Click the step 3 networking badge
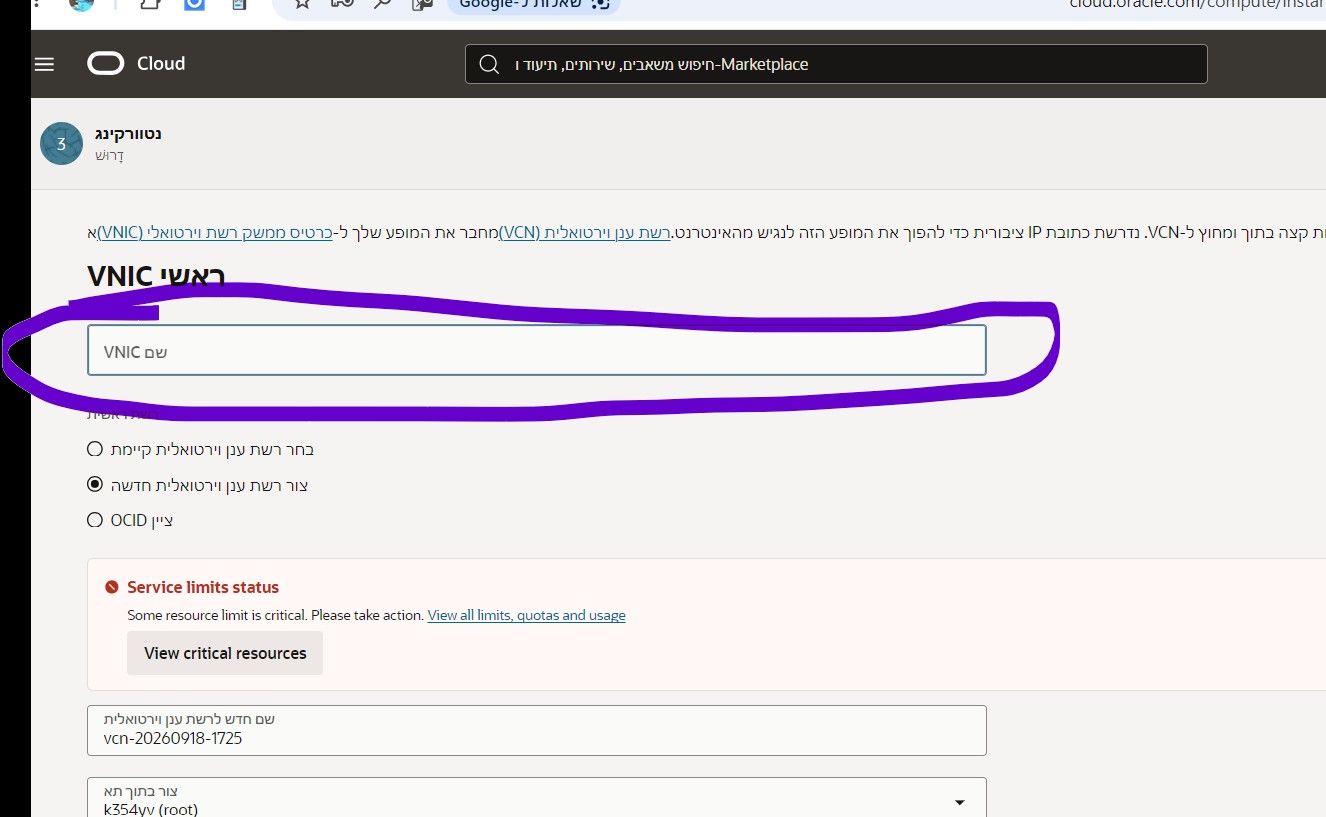Screen dimensions: 1326x817 pos(61,144)
